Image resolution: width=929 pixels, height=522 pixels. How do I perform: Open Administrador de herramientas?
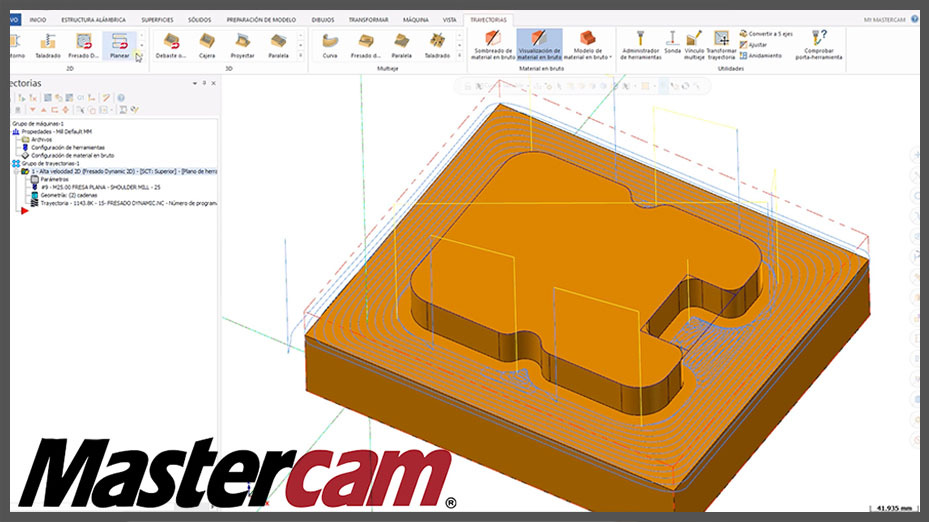[x=640, y=45]
